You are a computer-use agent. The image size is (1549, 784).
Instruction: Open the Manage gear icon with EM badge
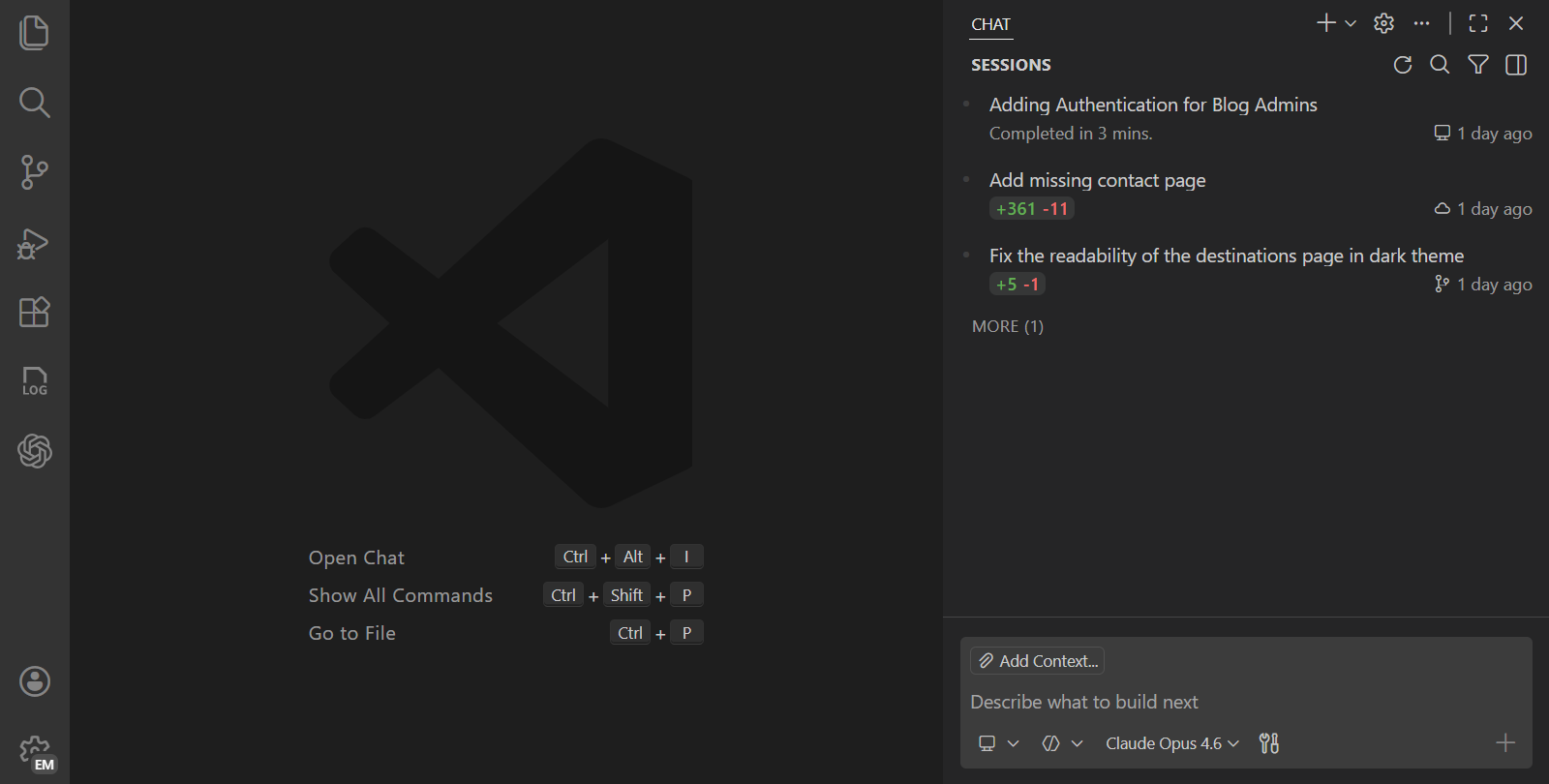point(35,752)
